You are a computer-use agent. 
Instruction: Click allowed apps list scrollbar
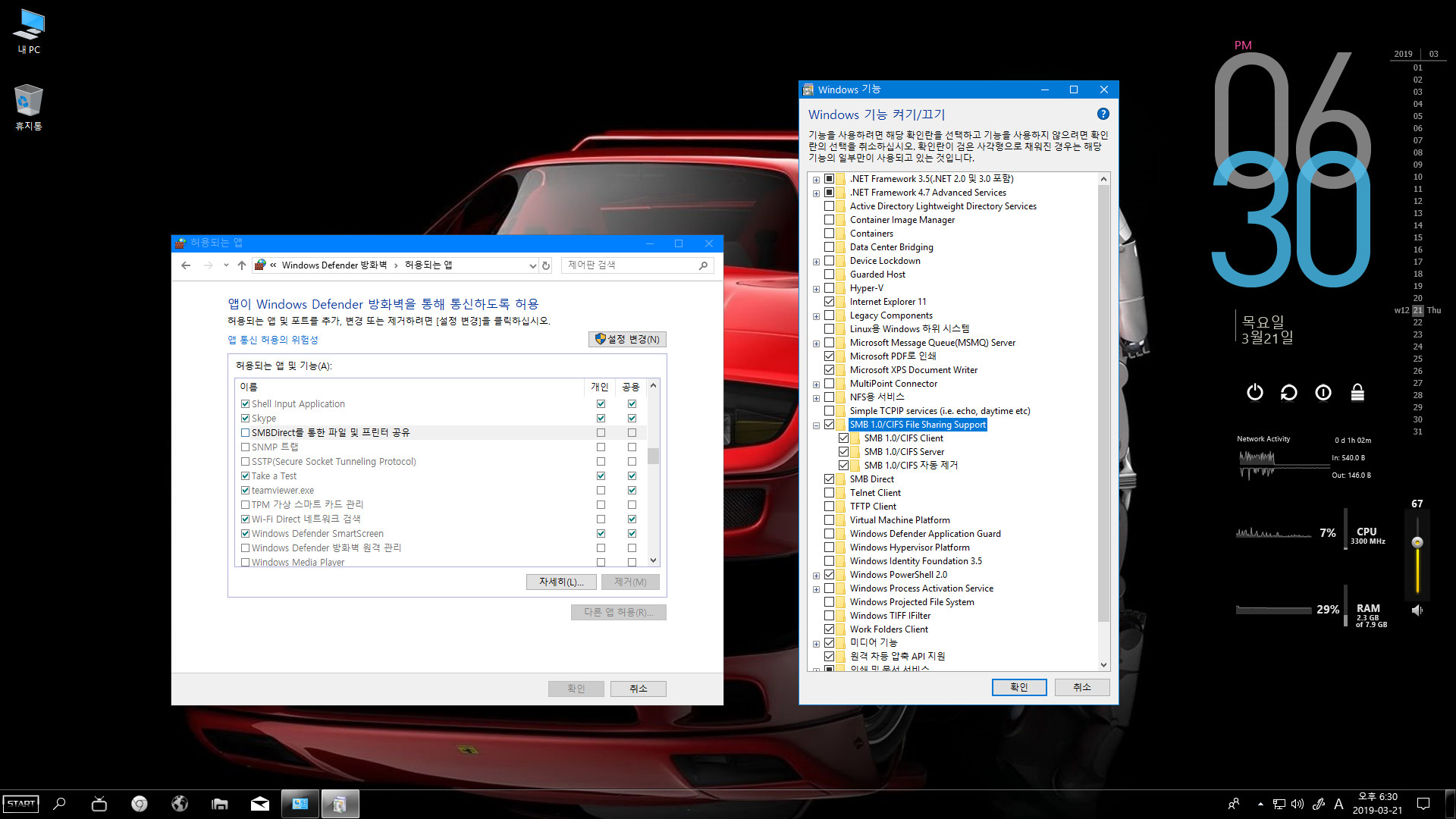click(x=653, y=456)
